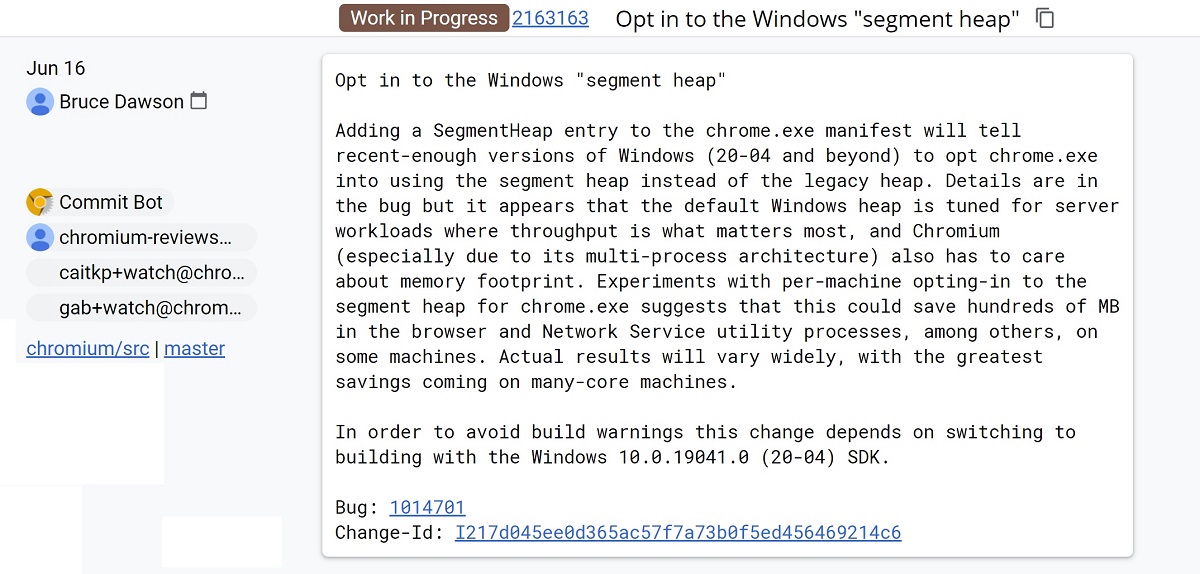Go to the master branch link
Viewport: 1200px width, 574px height.
tap(194, 349)
